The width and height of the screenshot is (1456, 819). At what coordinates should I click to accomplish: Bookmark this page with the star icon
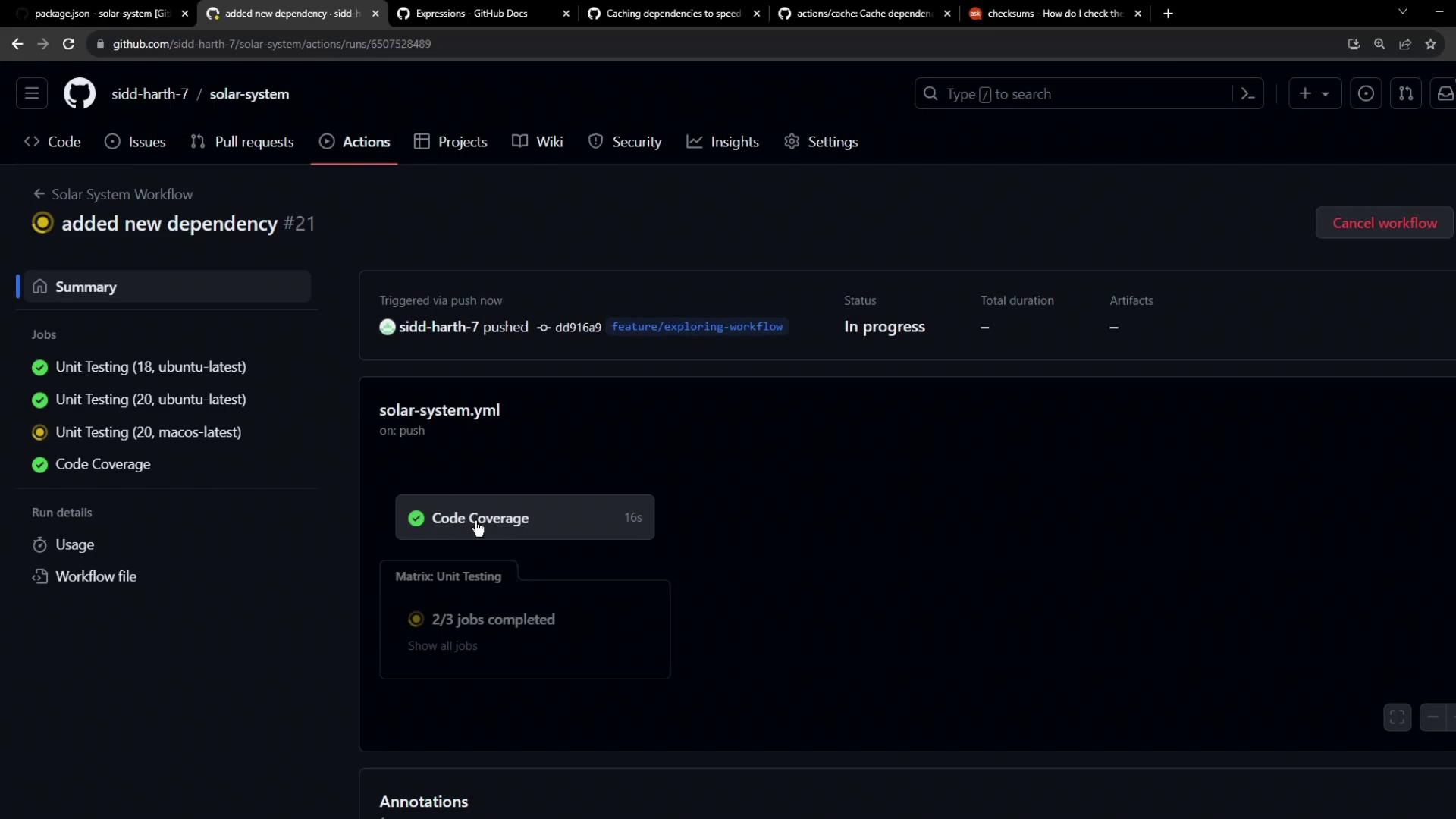(1430, 44)
